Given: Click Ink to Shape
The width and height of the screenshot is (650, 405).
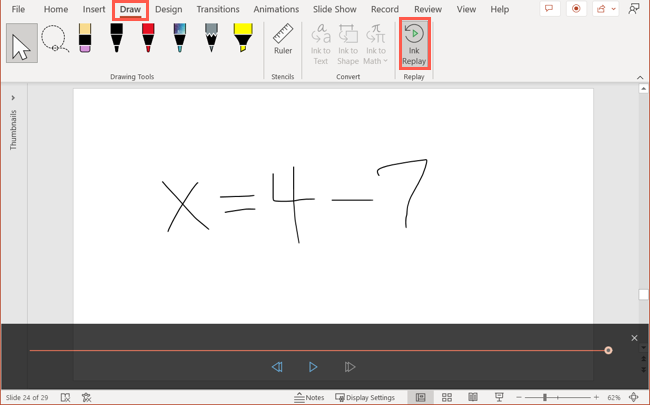Looking at the screenshot, I should [x=348, y=45].
